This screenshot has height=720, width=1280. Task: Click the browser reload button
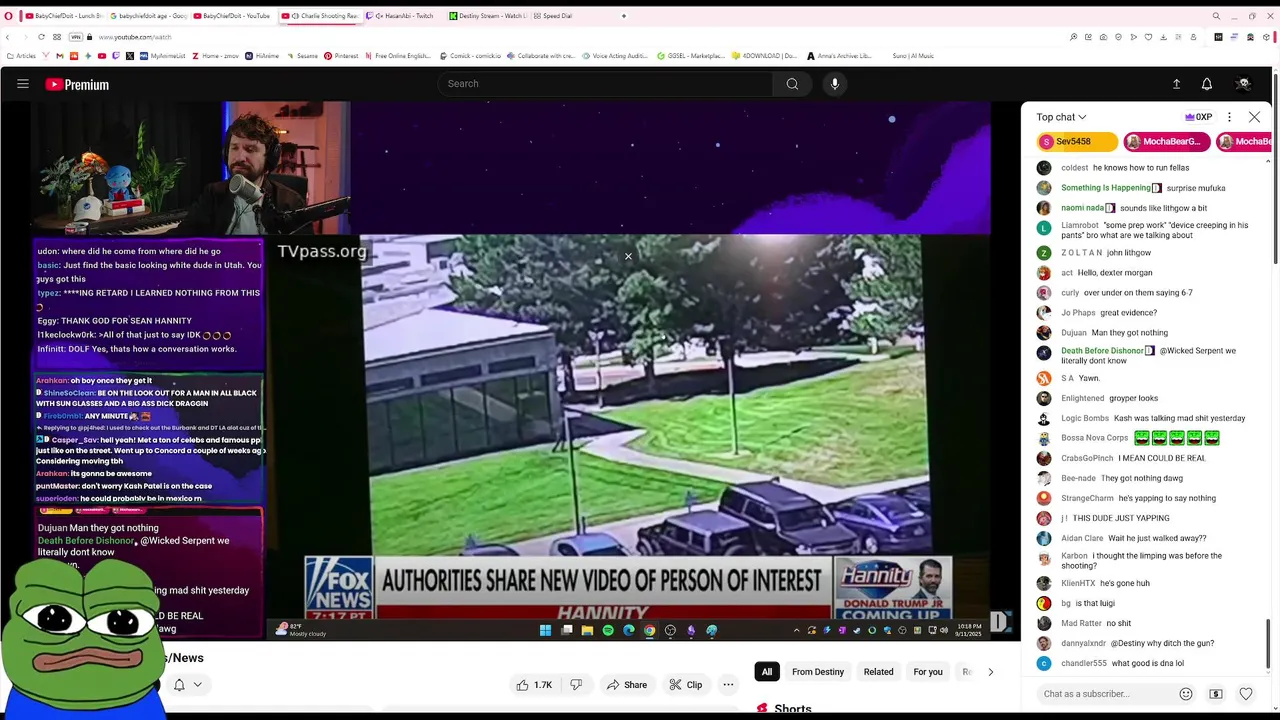(x=41, y=37)
